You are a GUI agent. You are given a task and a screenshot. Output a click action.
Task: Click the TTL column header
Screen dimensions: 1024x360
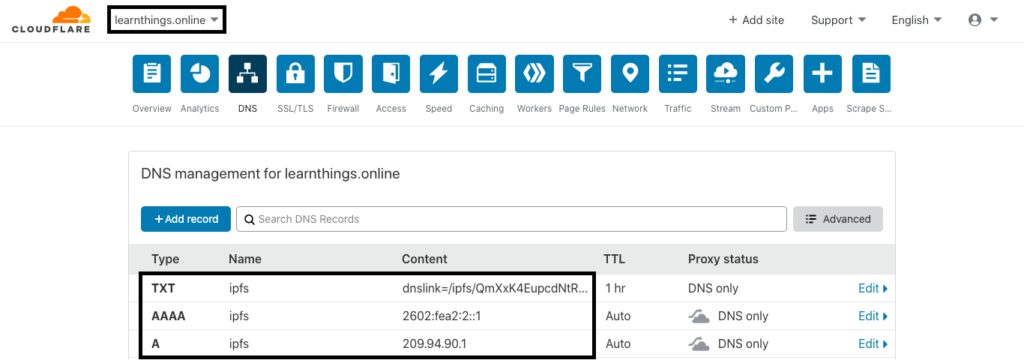[615, 259]
